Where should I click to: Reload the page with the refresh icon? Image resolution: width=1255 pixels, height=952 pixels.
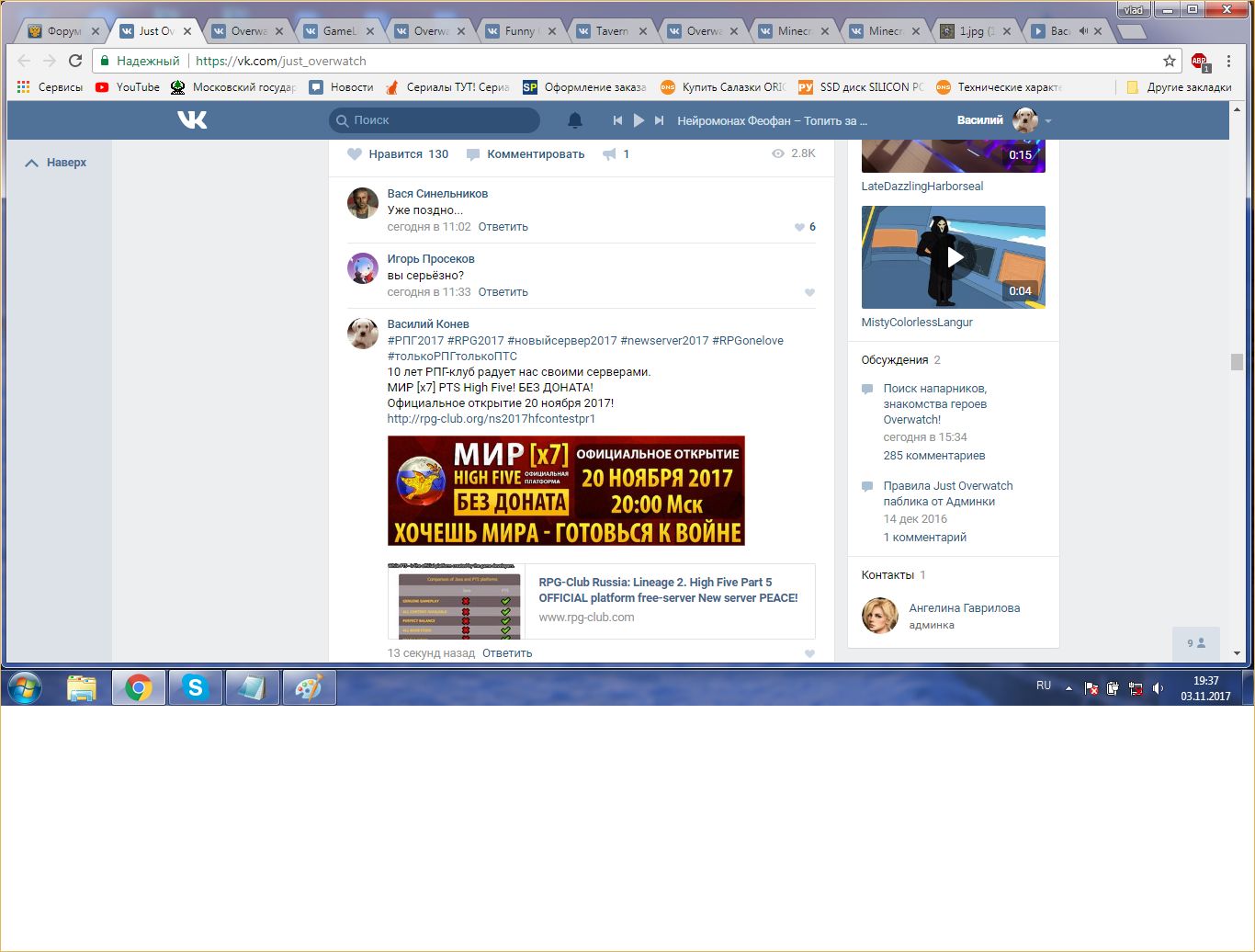[x=75, y=61]
